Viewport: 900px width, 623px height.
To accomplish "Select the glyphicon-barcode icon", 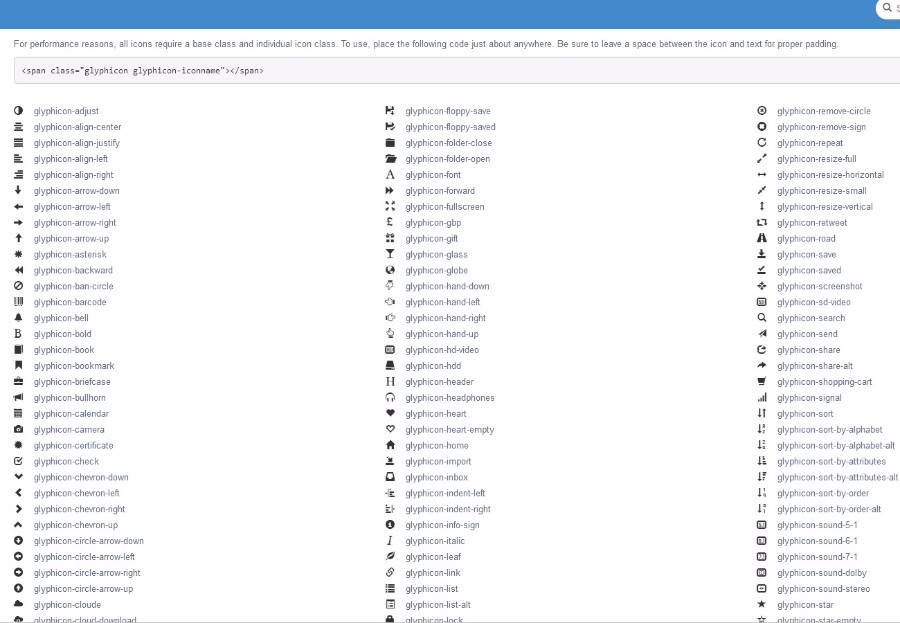I will coord(18,301).
